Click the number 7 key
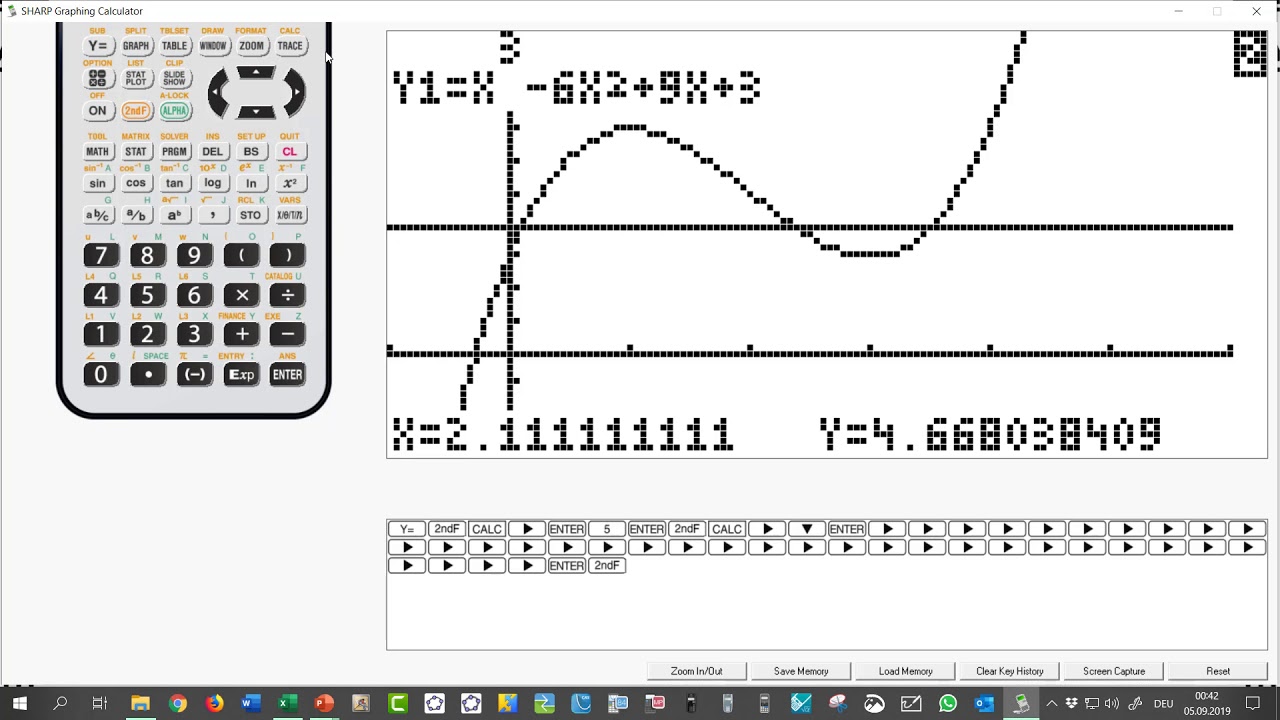The height and width of the screenshot is (720, 1280). (100, 256)
